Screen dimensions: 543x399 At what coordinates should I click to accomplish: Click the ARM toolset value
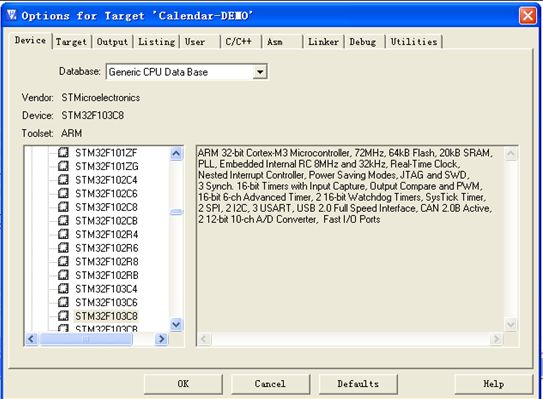click(x=72, y=133)
